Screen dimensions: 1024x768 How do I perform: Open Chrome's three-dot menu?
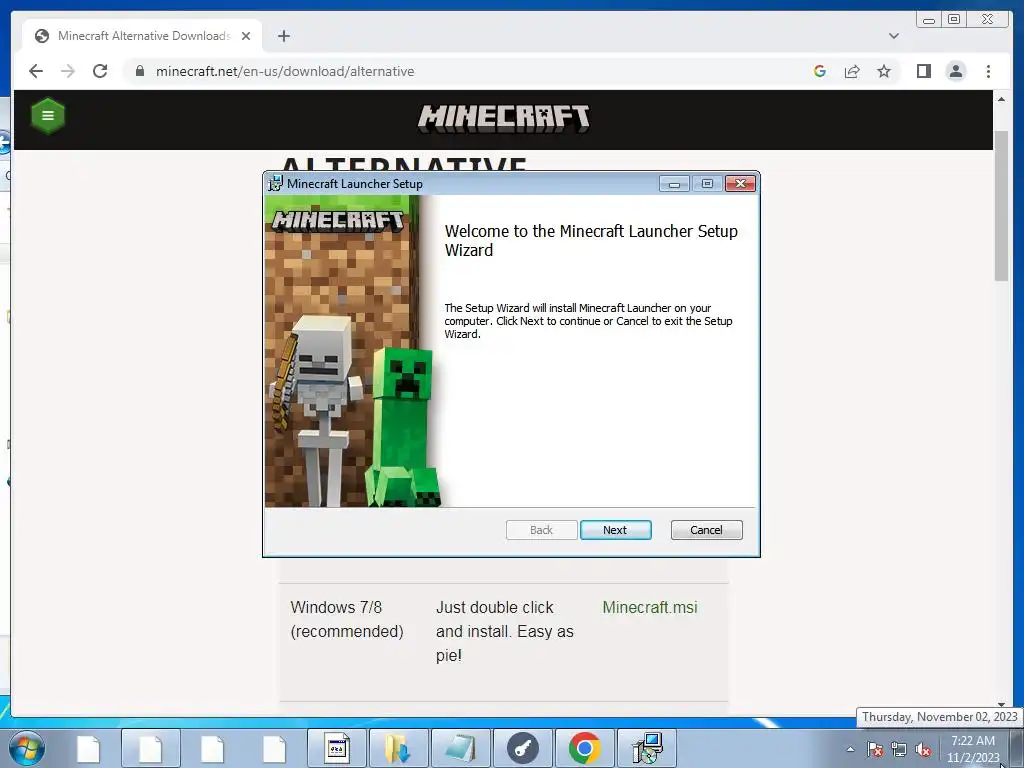point(988,71)
